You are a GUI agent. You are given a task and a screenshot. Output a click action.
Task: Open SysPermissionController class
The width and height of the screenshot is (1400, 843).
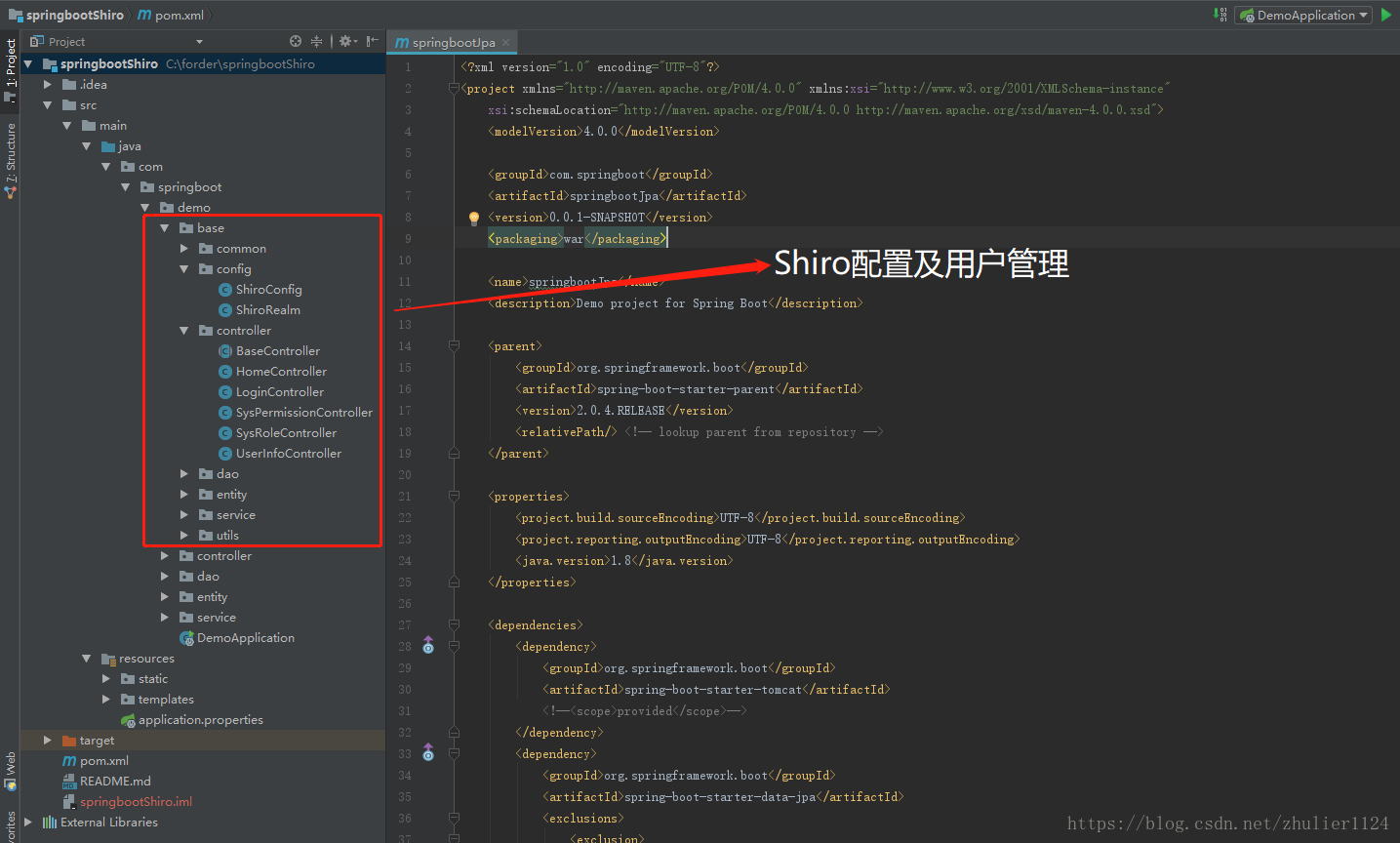pyautogui.click(x=303, y=412)
